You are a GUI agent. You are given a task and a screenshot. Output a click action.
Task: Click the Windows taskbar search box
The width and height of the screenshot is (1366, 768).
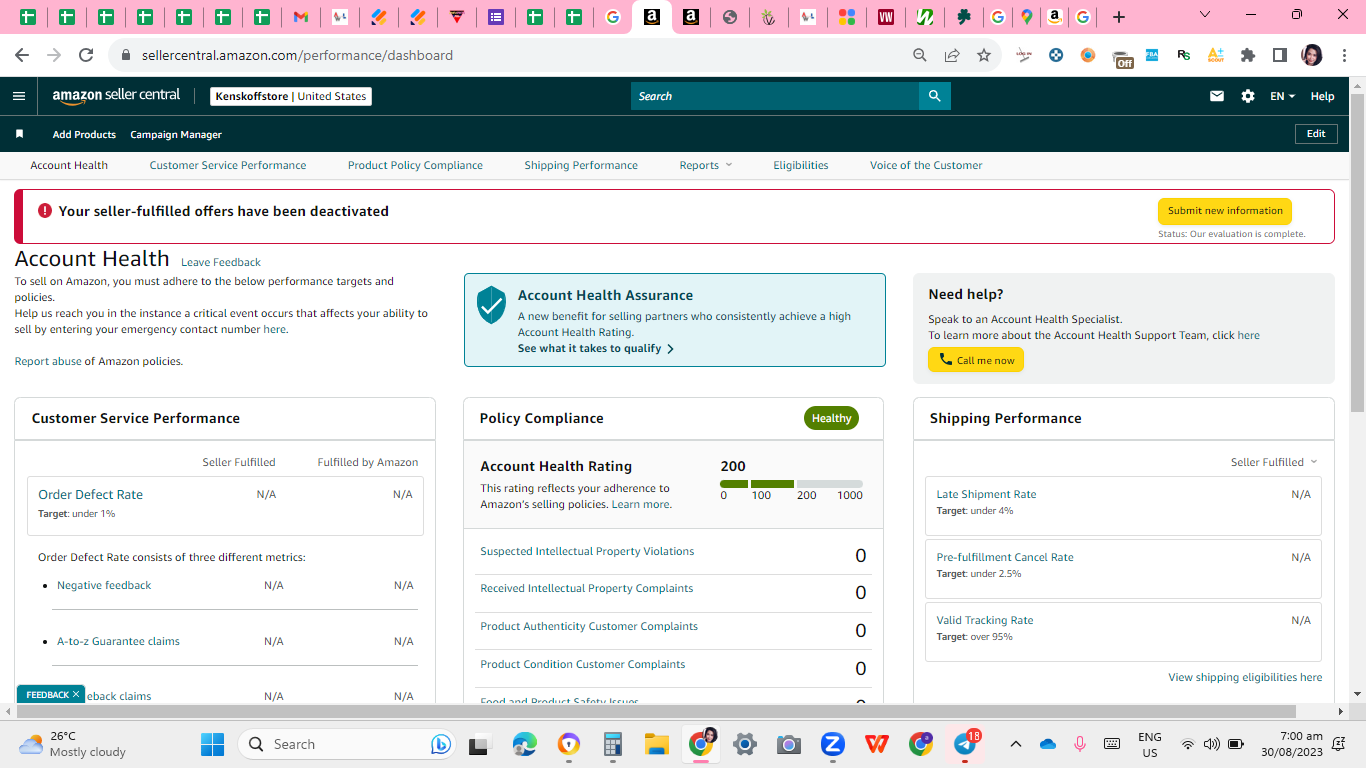pos(349,744)
